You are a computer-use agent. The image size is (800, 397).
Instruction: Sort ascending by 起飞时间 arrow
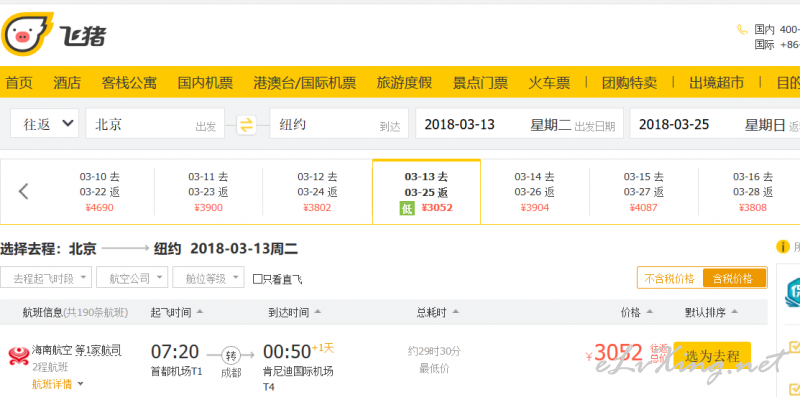[199, 312]
